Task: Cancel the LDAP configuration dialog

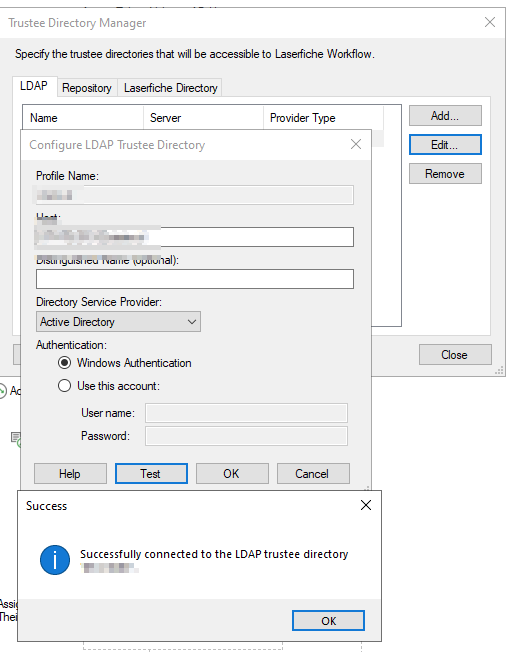Action: 313,474
